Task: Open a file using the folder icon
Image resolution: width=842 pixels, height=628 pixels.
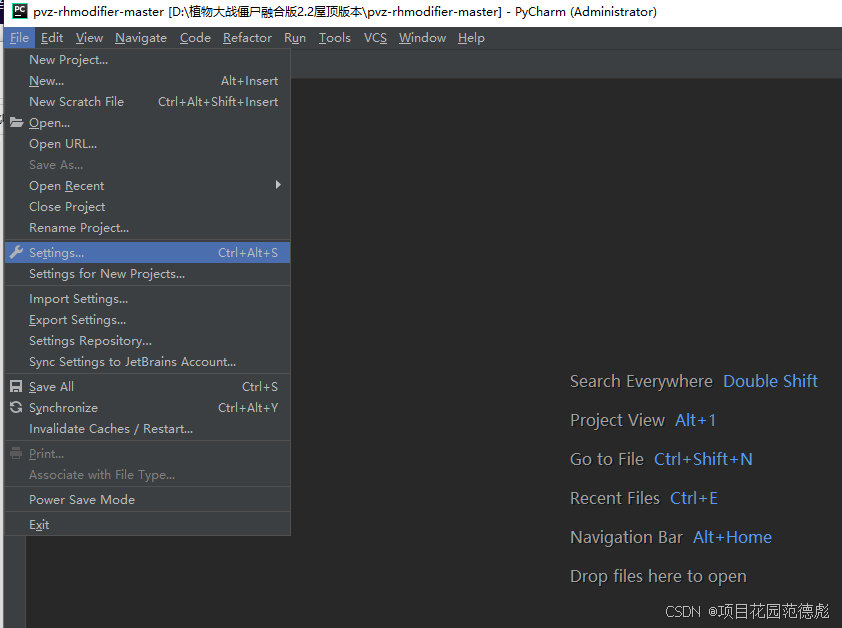Action: point(16,122)
